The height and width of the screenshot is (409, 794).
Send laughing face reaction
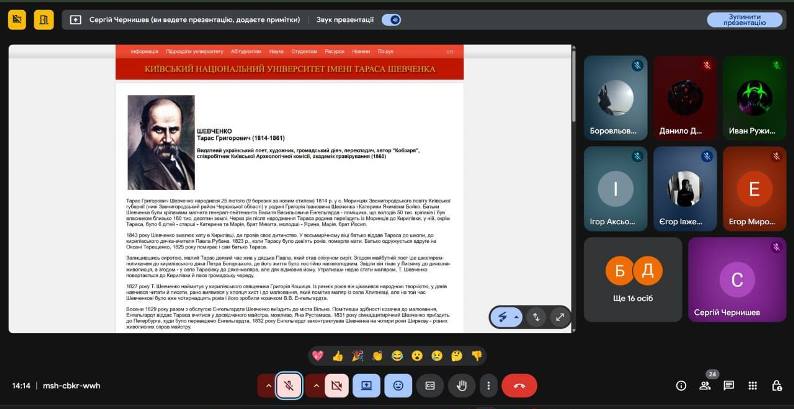pos(398,356)
